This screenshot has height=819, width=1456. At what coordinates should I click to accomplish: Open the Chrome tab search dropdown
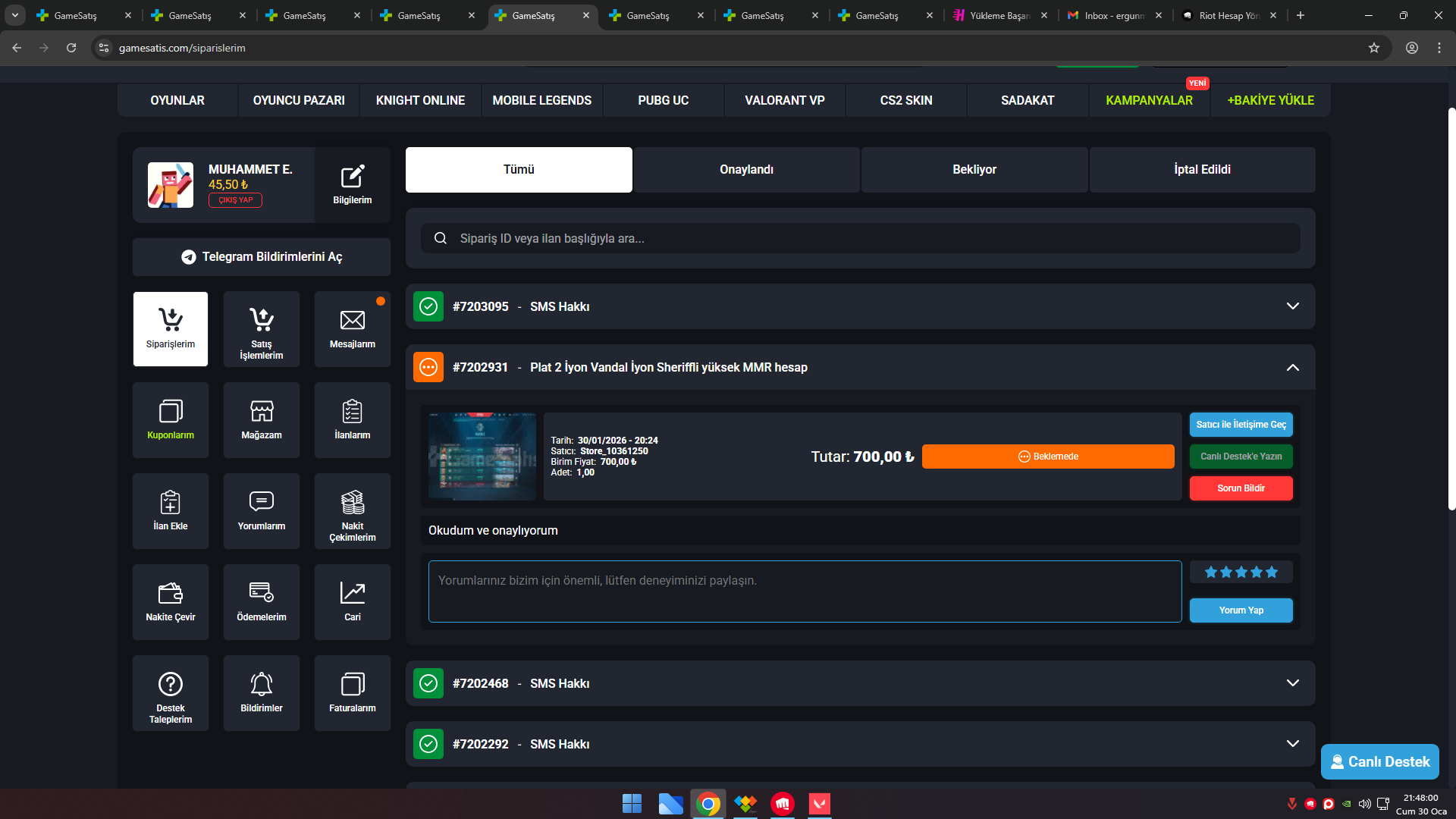pyautogui.click(x=15, y=15)
